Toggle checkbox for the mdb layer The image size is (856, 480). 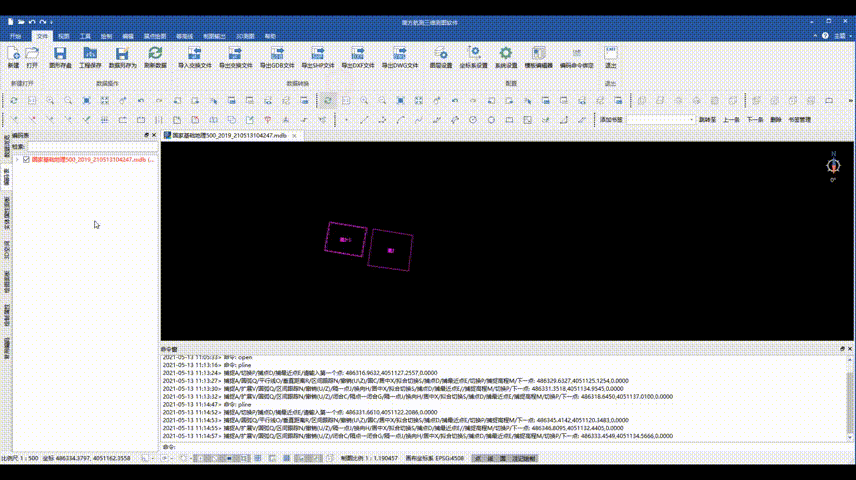coord(26,159)
